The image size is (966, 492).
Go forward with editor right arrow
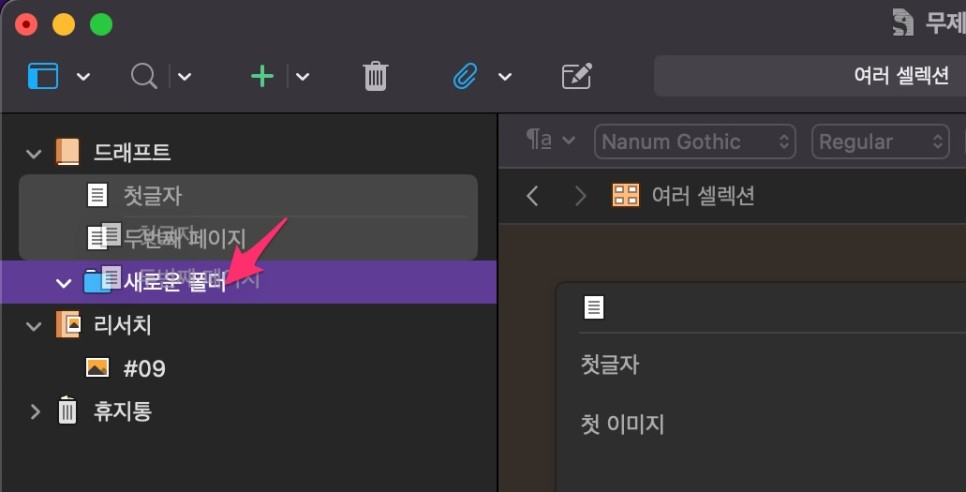[x=580, y=196]
